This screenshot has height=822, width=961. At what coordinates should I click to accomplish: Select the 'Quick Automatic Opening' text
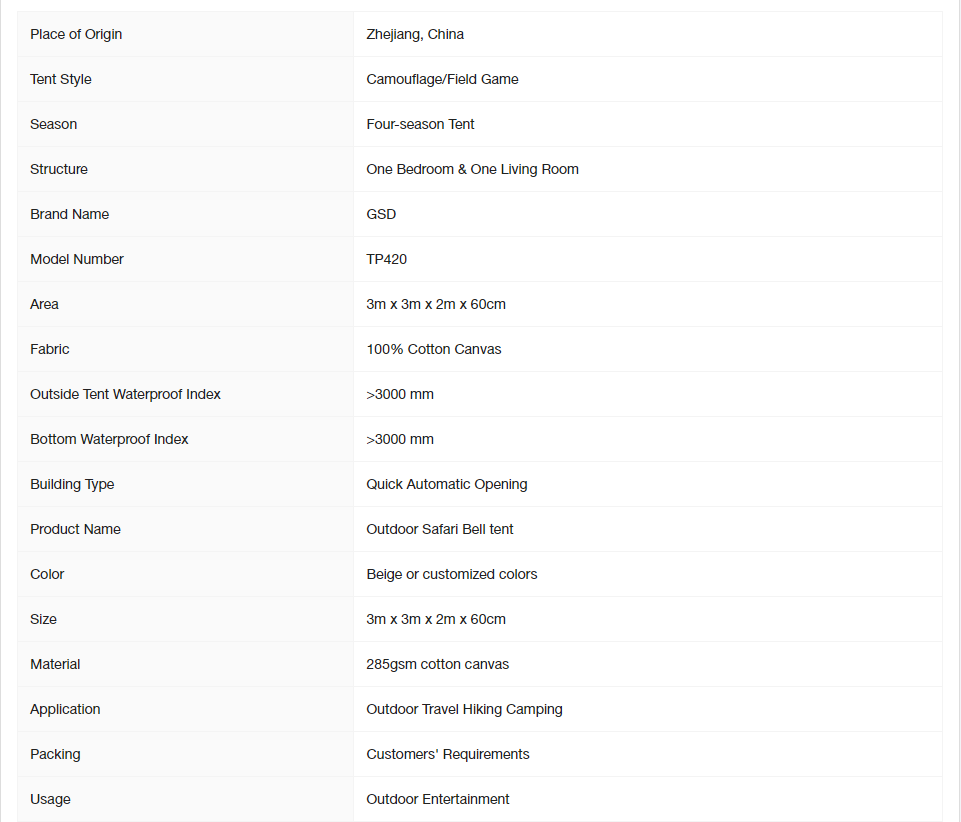point(447,484)
